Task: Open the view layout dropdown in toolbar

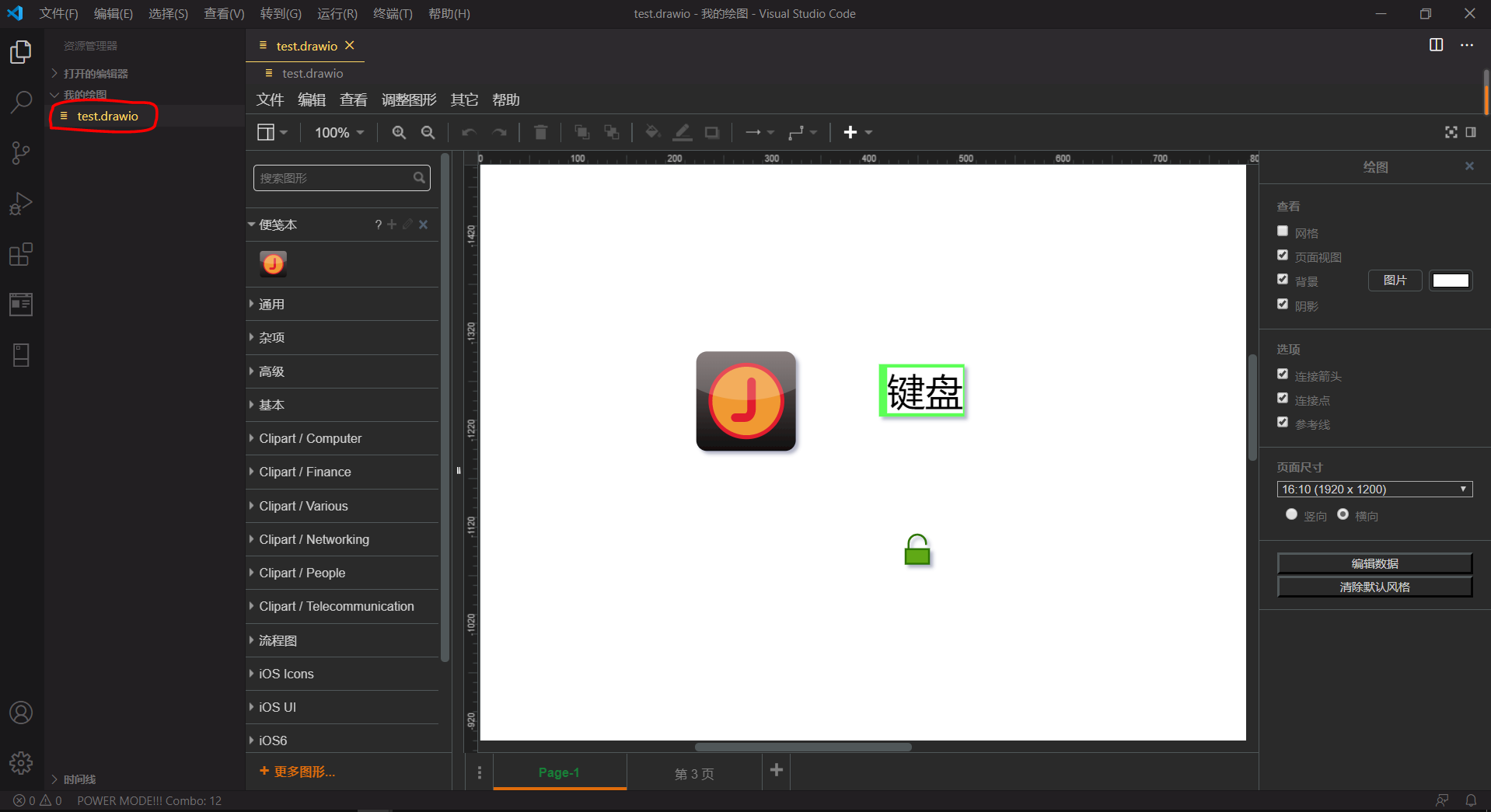Action: coord(272,133)
